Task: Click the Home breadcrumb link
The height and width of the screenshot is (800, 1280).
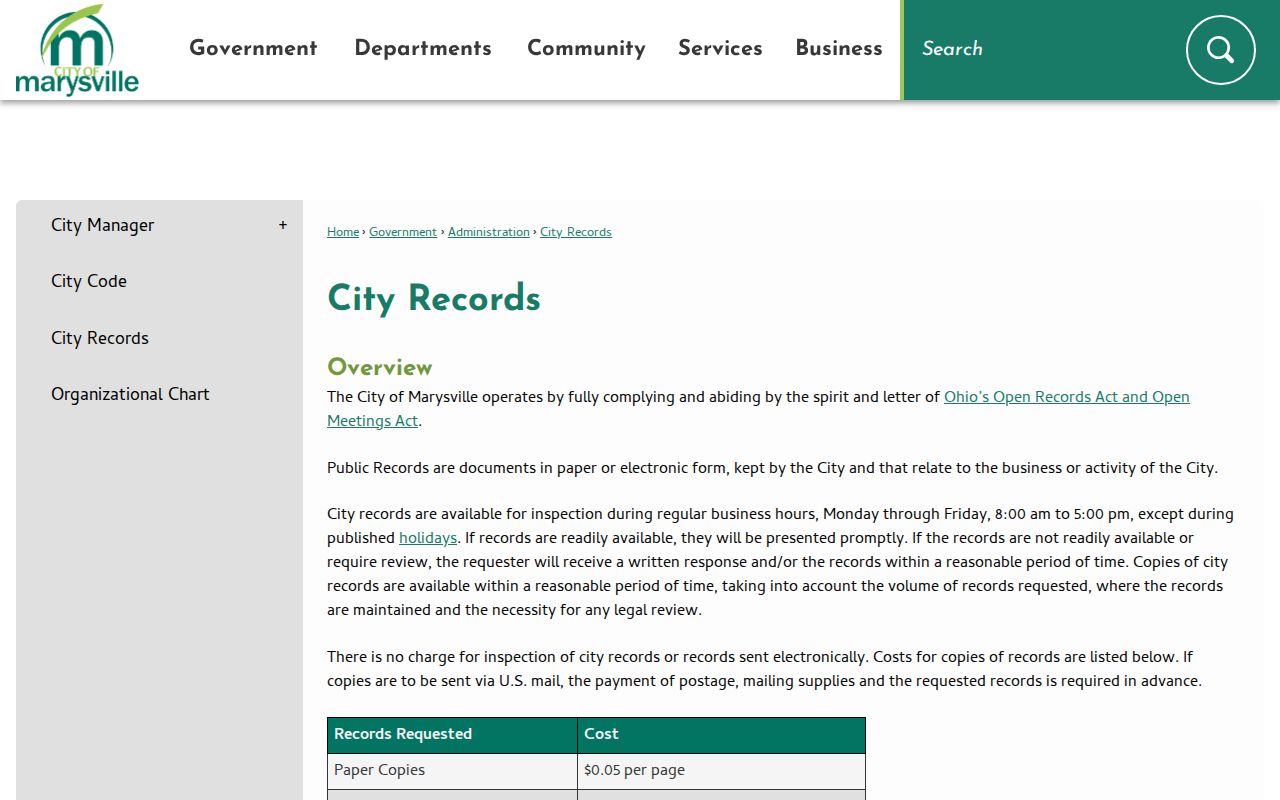Action: (x=343, y=232)
